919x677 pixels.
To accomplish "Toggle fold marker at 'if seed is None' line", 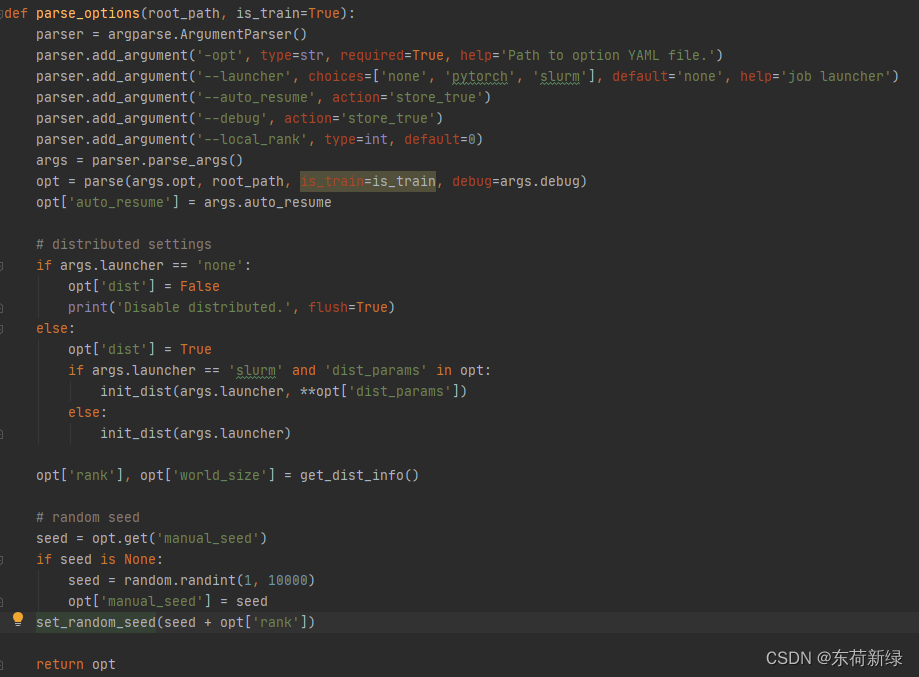I will click(x=2, y=560).
